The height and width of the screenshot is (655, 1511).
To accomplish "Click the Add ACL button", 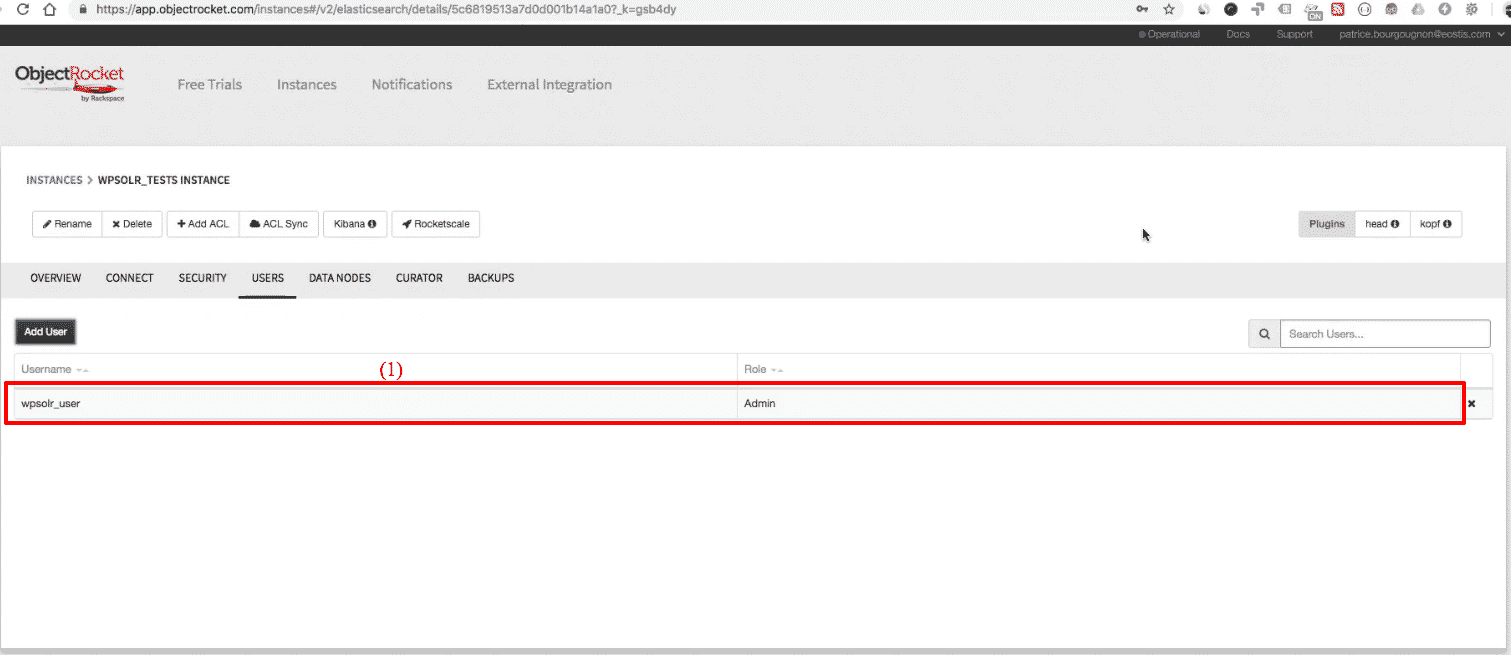I will (203, 224).
